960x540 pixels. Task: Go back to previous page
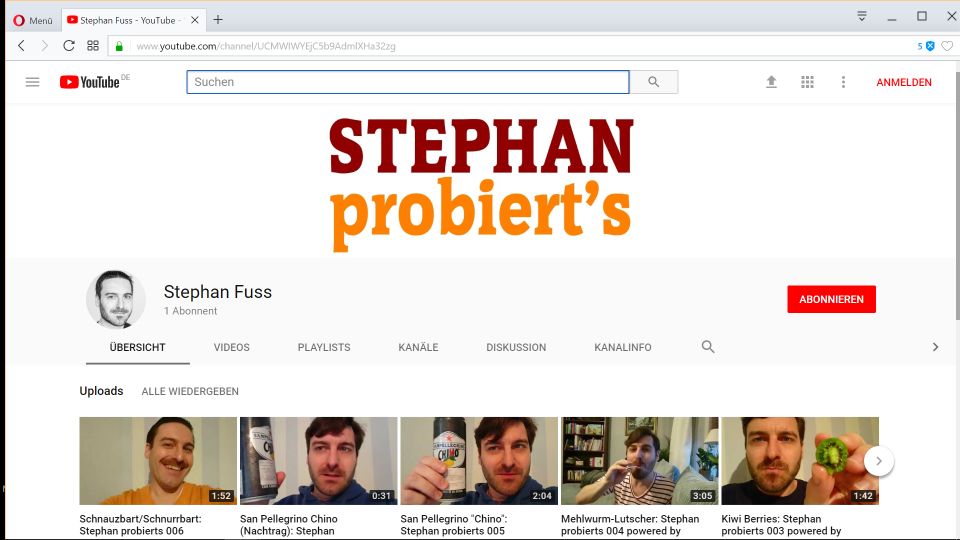pyautogui.click(x=21, y=46)
